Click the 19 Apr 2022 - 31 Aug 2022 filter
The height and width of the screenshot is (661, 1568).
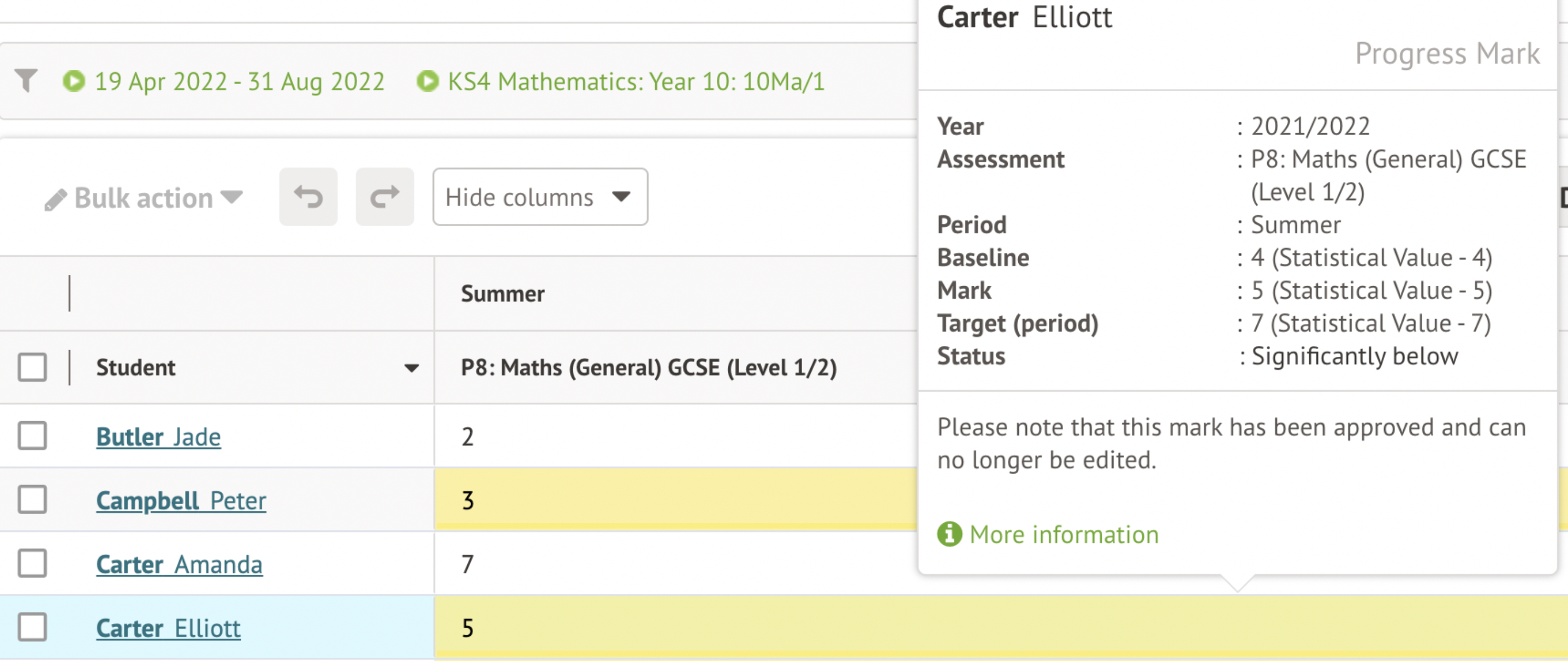[x=239, y=81]
